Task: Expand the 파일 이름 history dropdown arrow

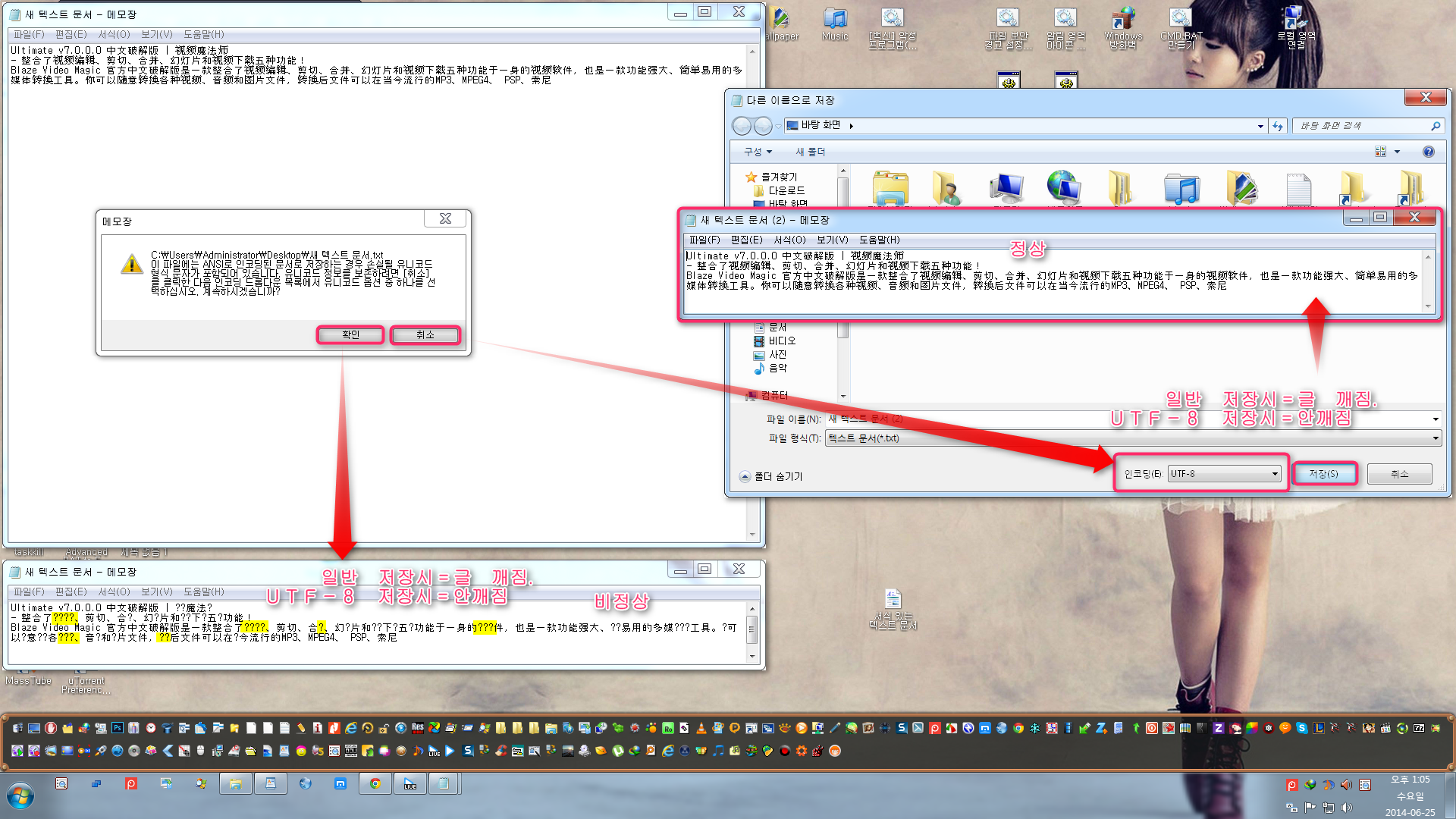Action: pyautogui.click(x=1435, y=419)
